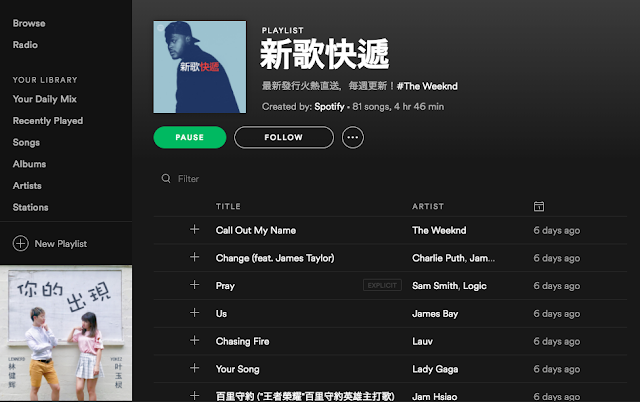
Task: Pause the playlist with green button
Action: pyautogui.click(x=190, y=138)
